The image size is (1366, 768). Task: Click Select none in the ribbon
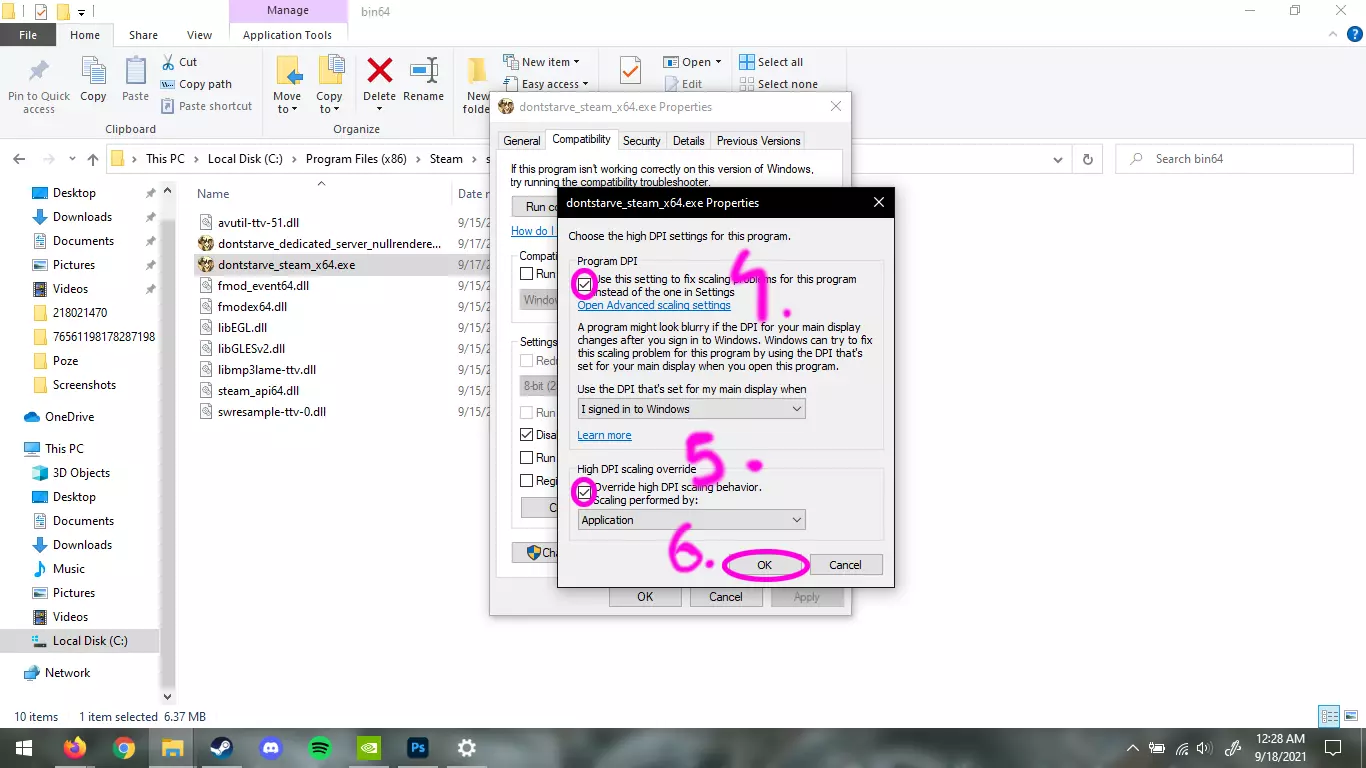(778, 84)
